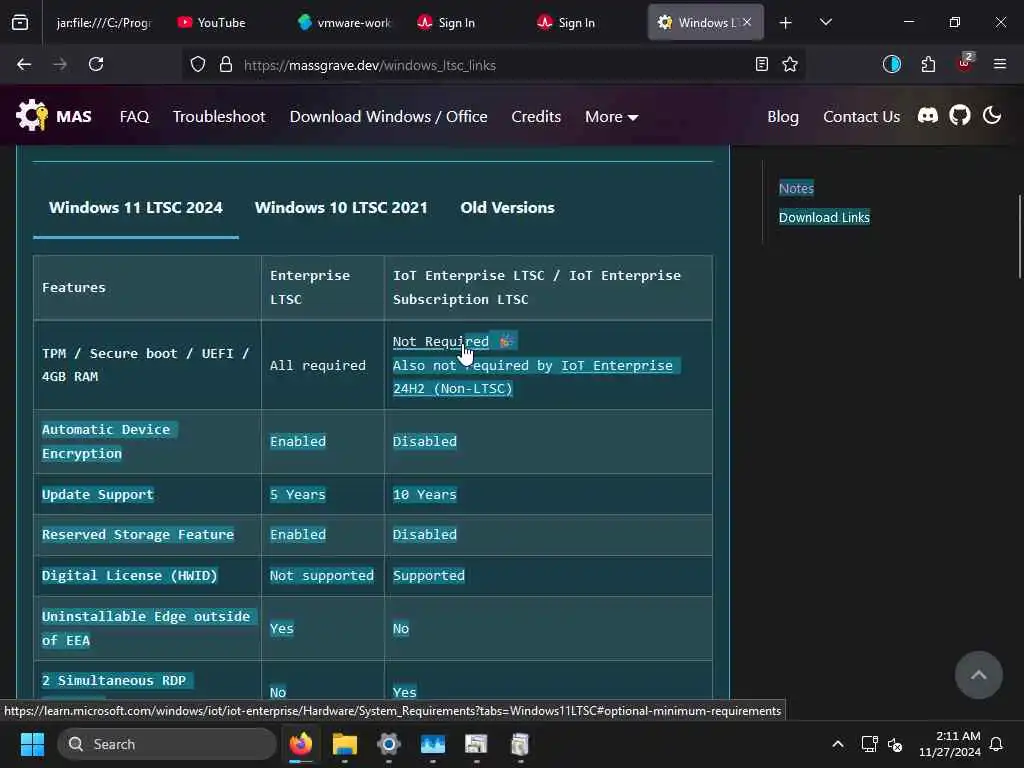Open the Windows Start menu

[32, 744]
